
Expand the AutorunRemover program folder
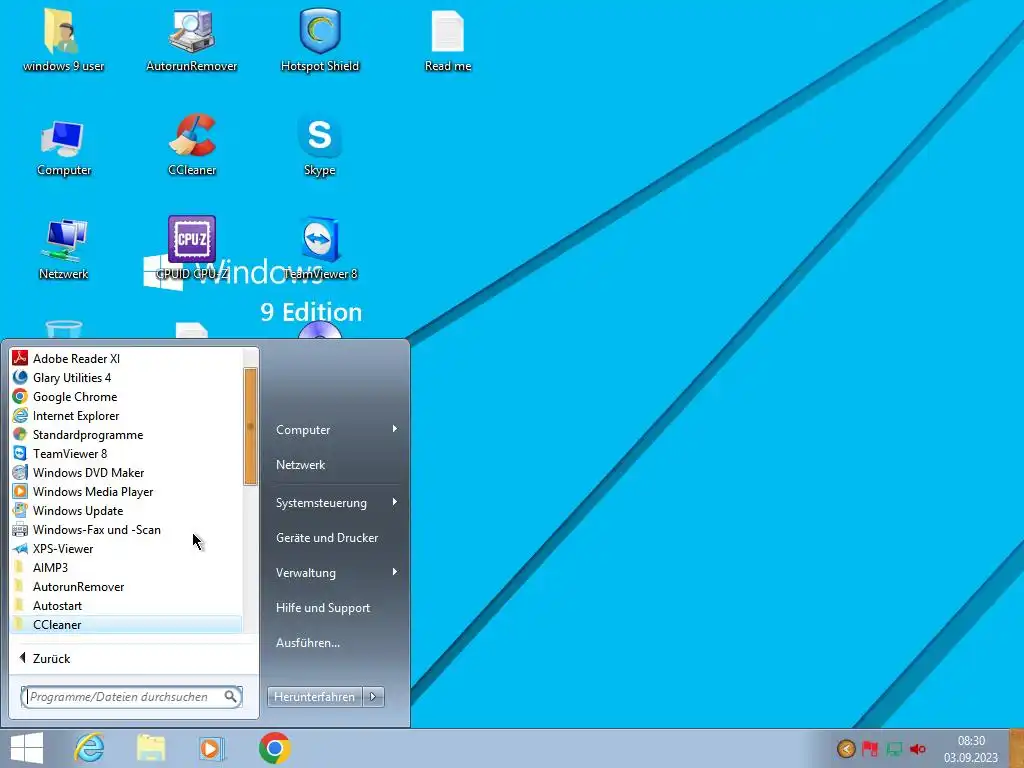[x=126, y=586]
